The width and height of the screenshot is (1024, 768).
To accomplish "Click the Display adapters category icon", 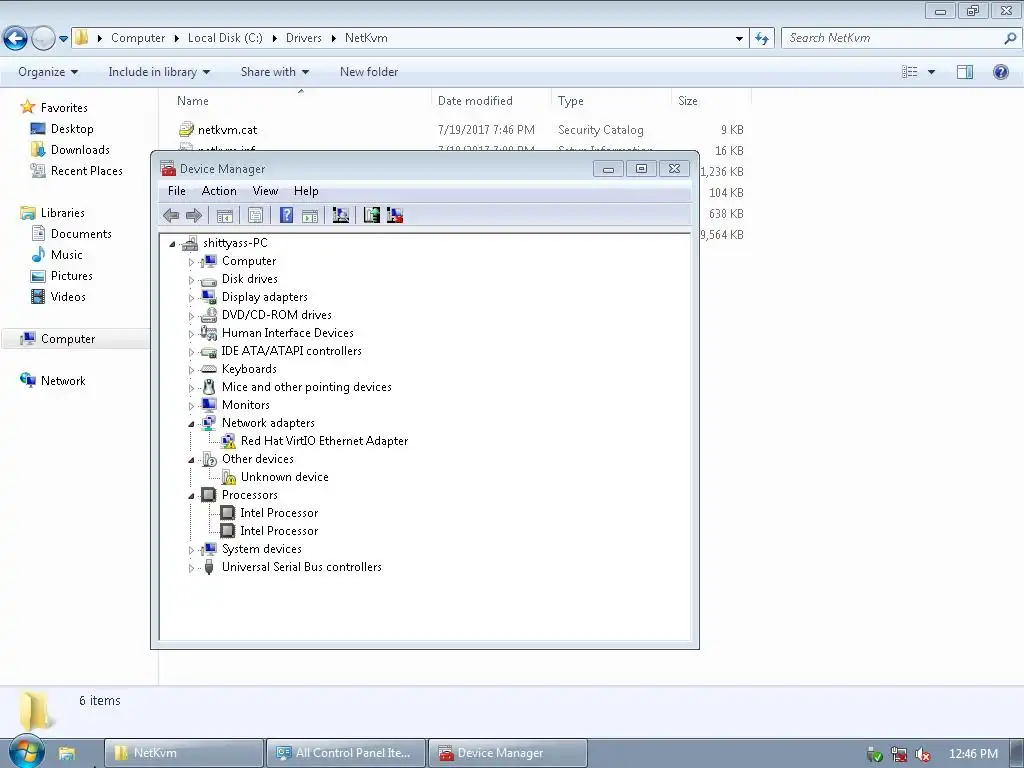I will [209, 297].
